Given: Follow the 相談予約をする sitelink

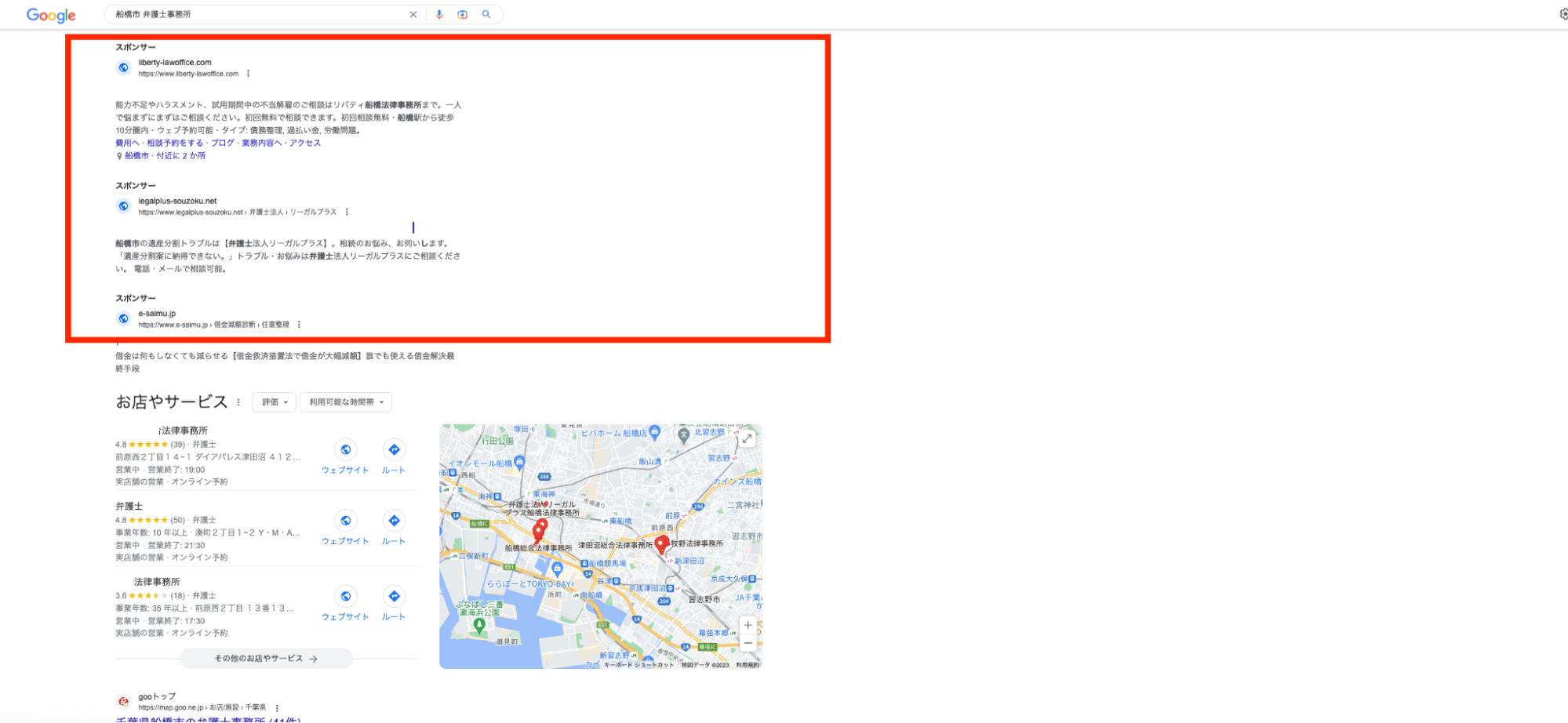Looking at the screenshot, I should [x=175, y=143].
